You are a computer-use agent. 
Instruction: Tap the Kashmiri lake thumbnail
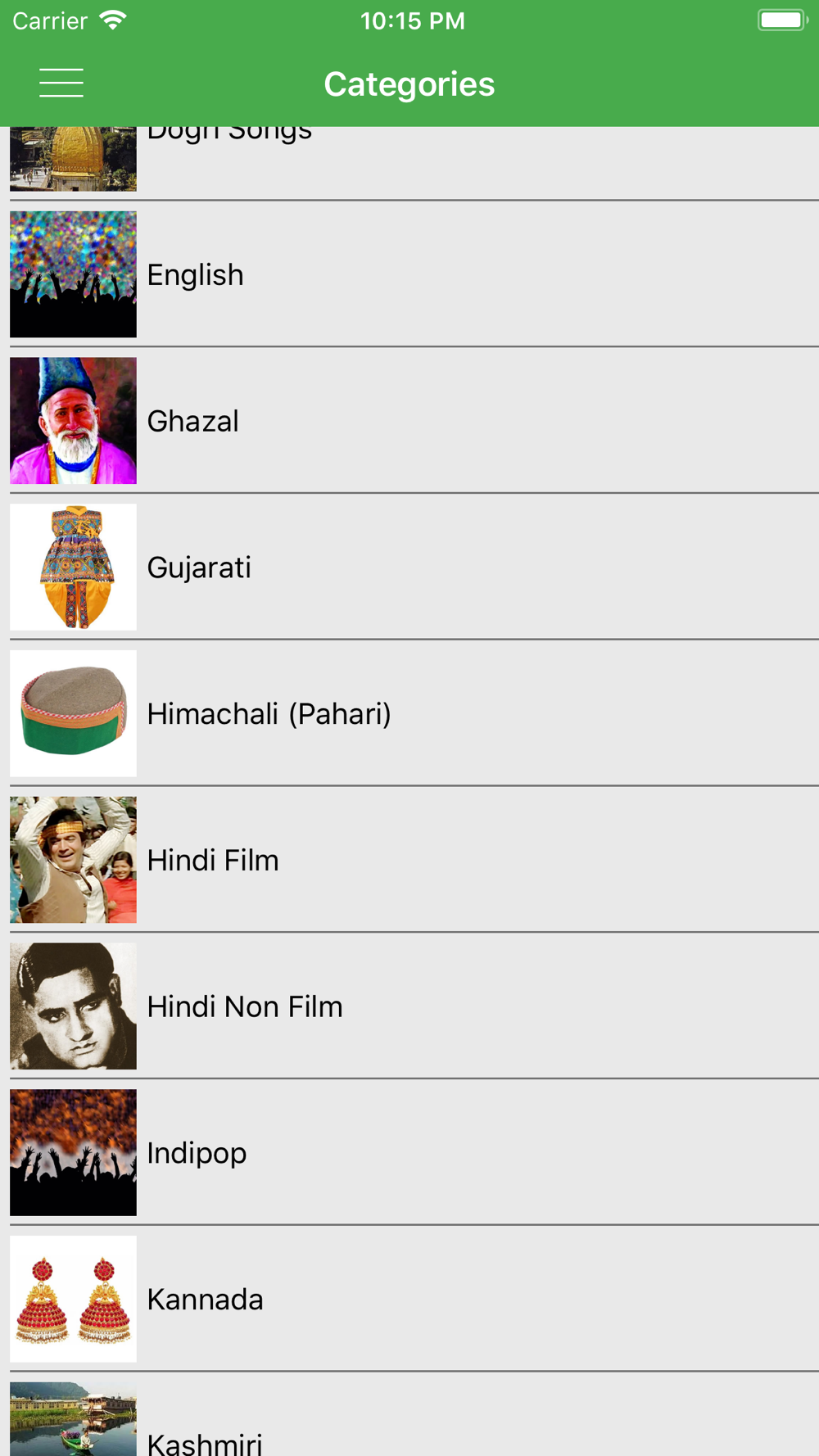73,1421
